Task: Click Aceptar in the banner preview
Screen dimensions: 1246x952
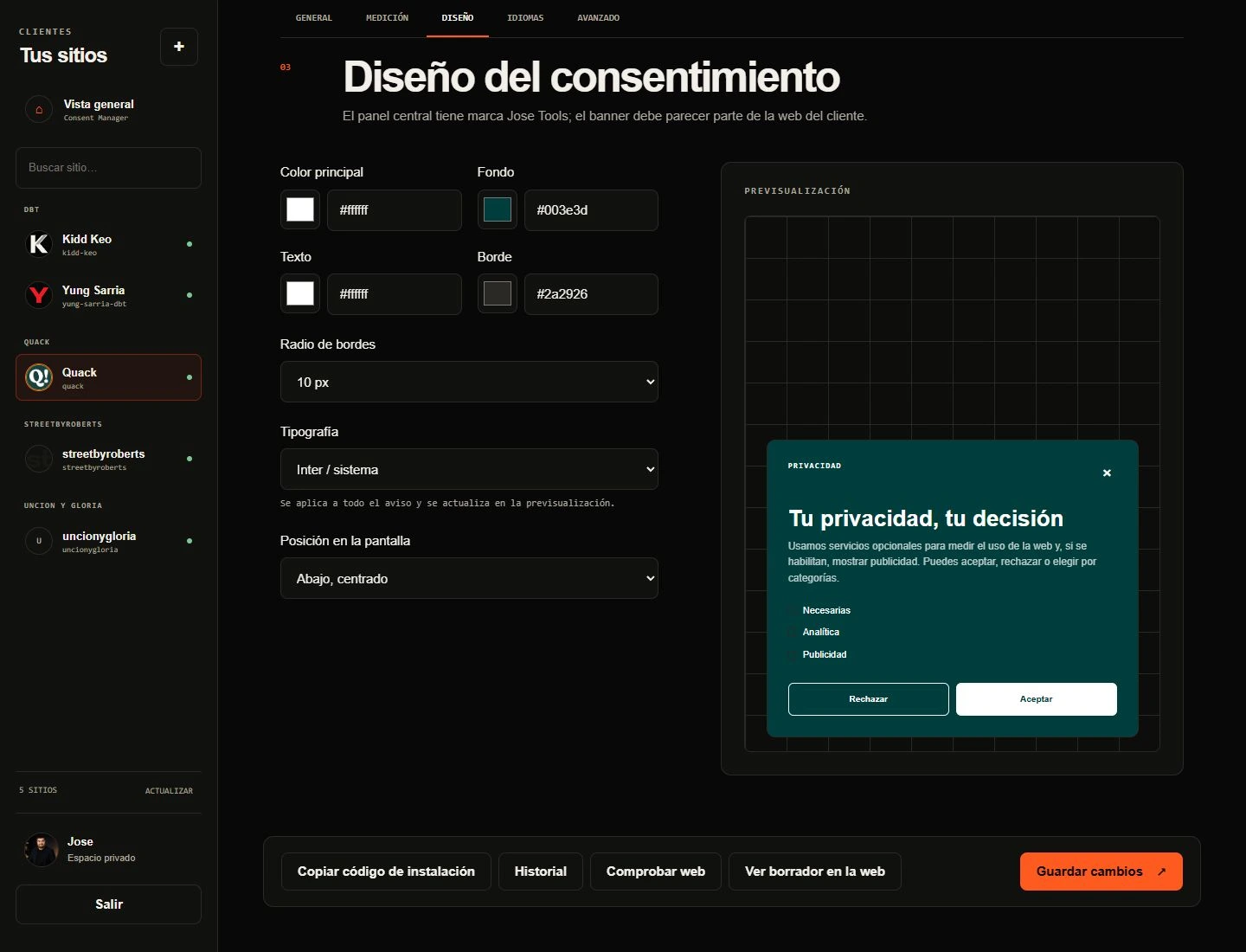Action: click(x=1037, y=699)
